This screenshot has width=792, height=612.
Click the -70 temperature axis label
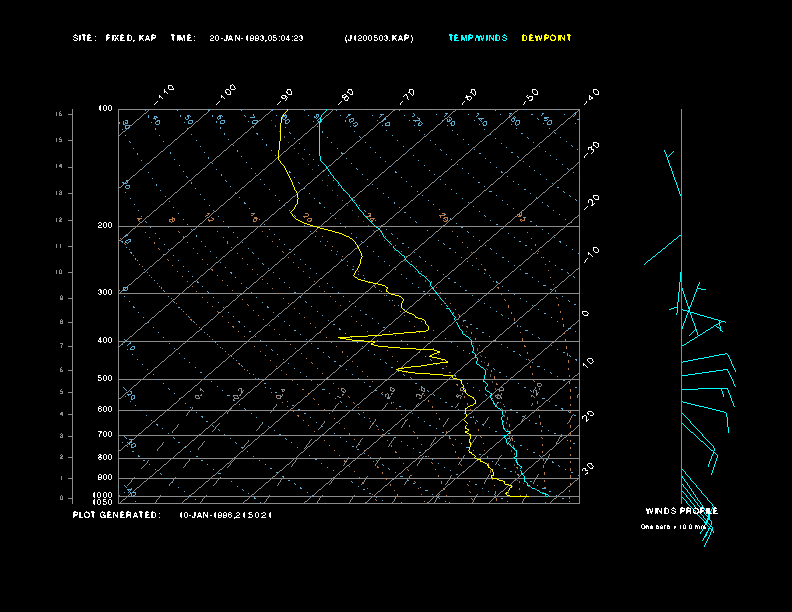[x=407, y=97]
